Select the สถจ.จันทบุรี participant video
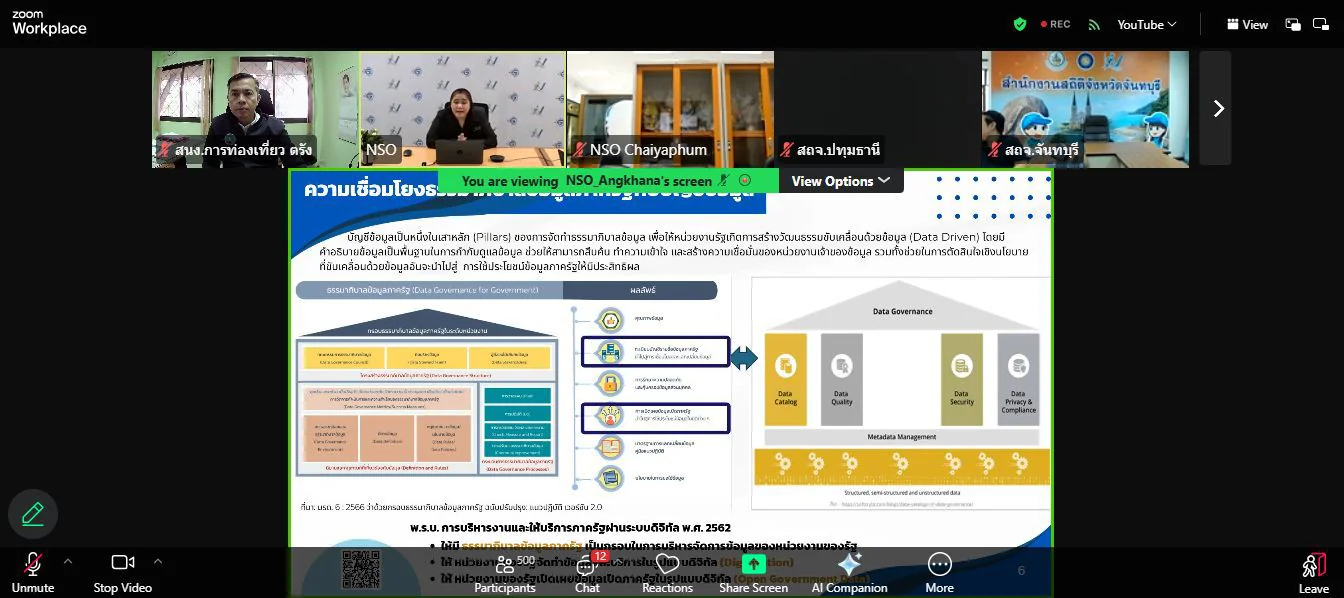Viewport: 1344px width, 598px height. click(x=1085, y=109)
